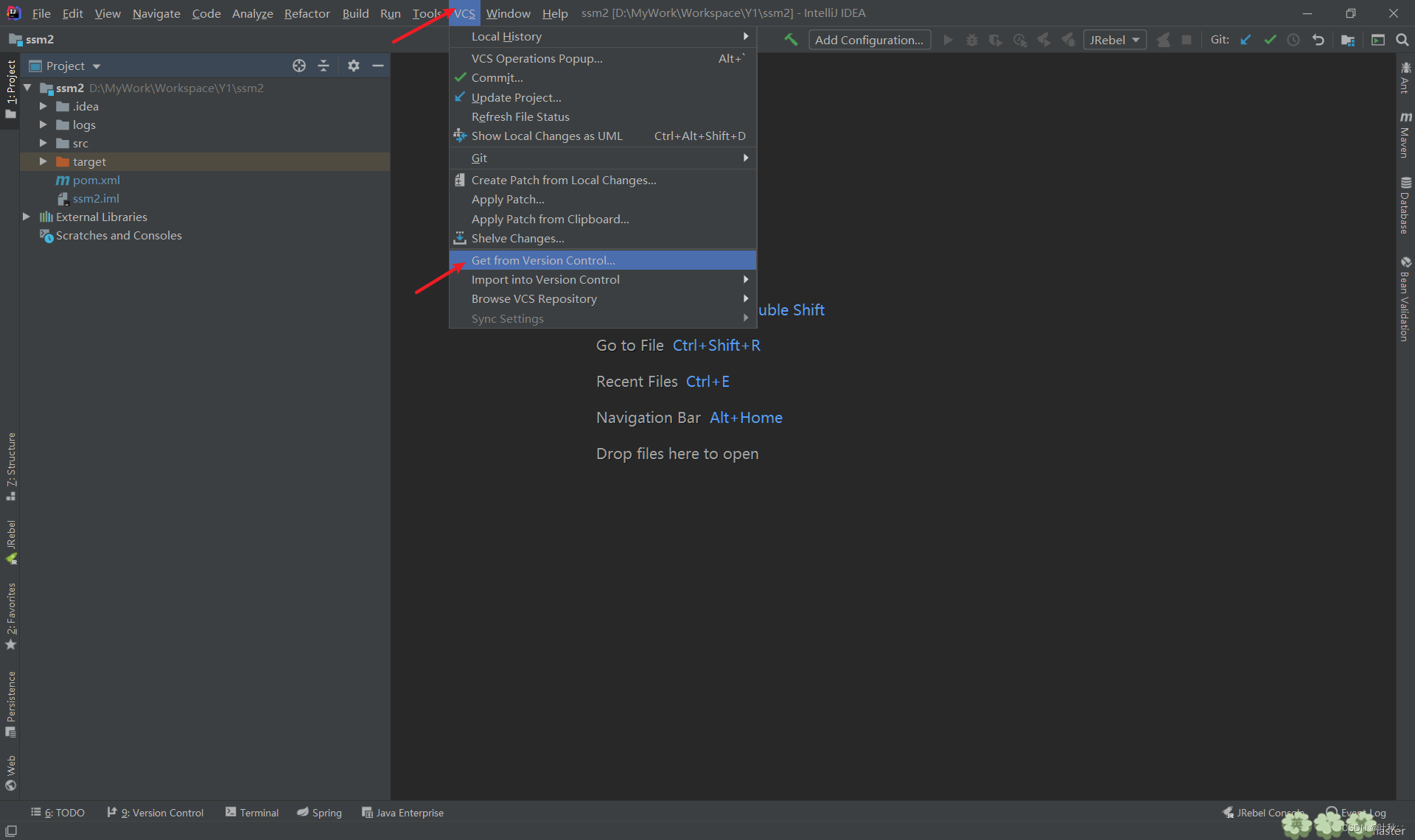Screen dimensions: 1415x840
Task: Expand the target folder
Action: (43, 161)
